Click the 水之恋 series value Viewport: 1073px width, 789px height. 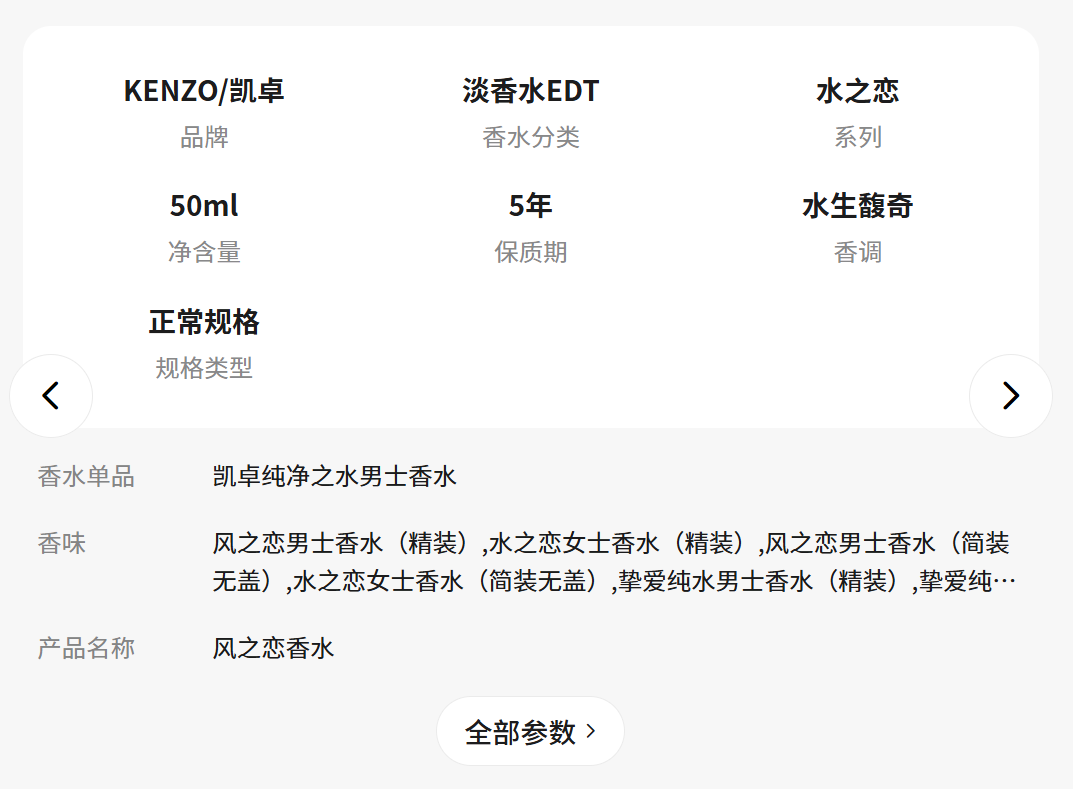[857, 91]
